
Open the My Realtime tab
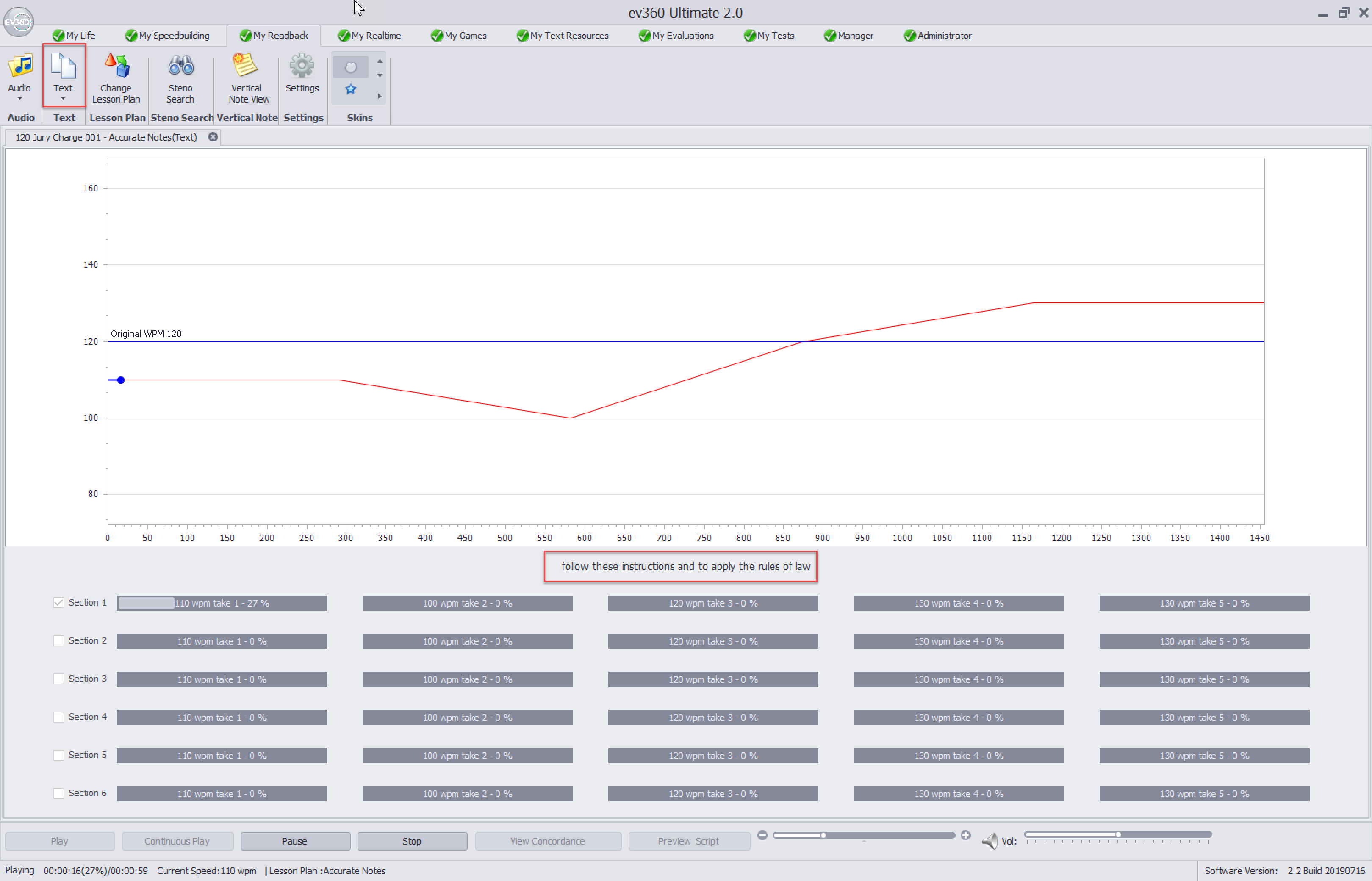[370, 36]
